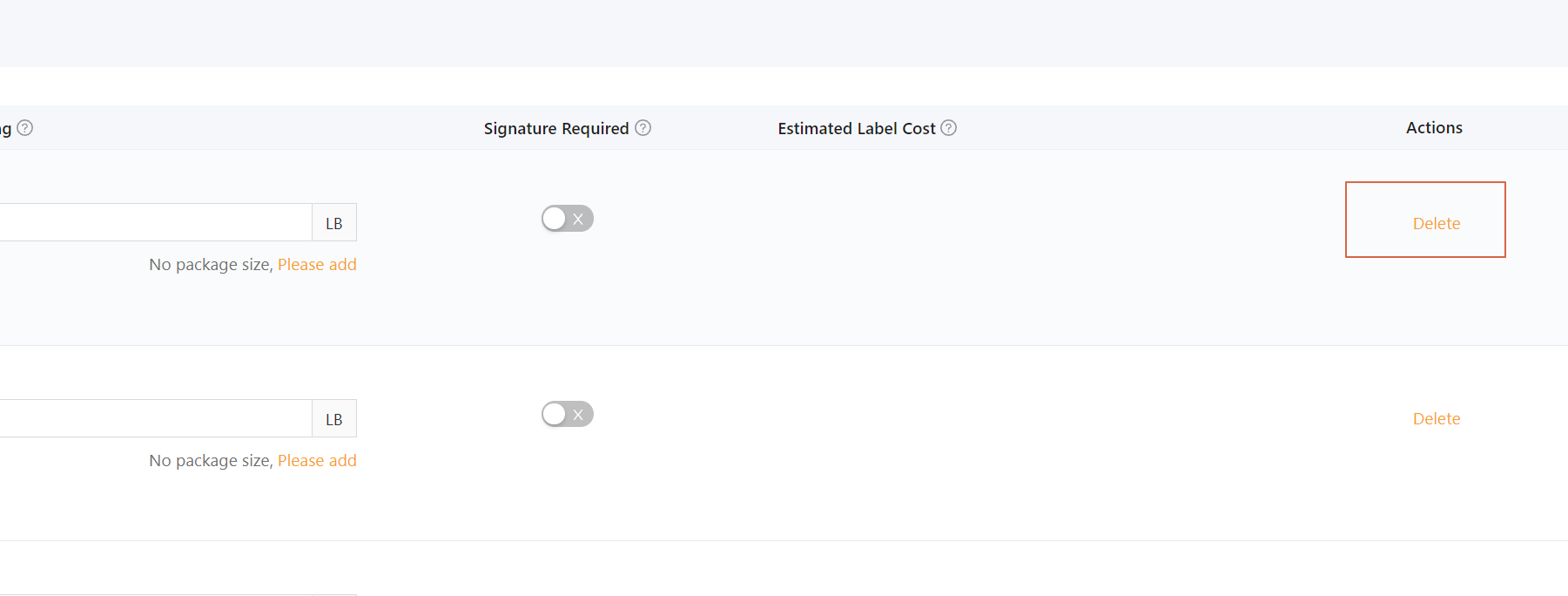Click help icon next to truncated left column header
1568x596 pixels.
[x=25, y=128]
